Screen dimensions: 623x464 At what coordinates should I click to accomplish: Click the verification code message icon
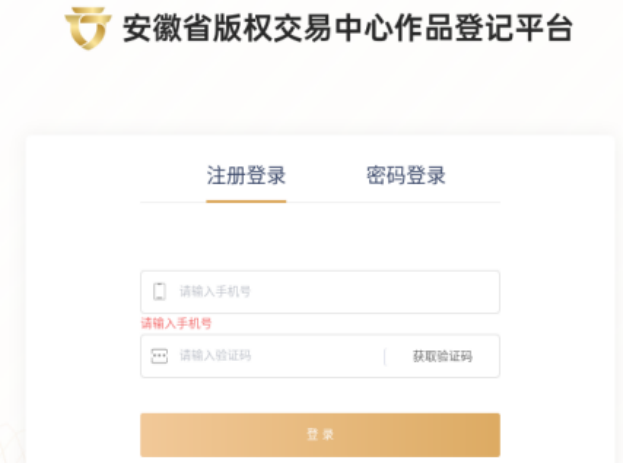coord(159,356)
